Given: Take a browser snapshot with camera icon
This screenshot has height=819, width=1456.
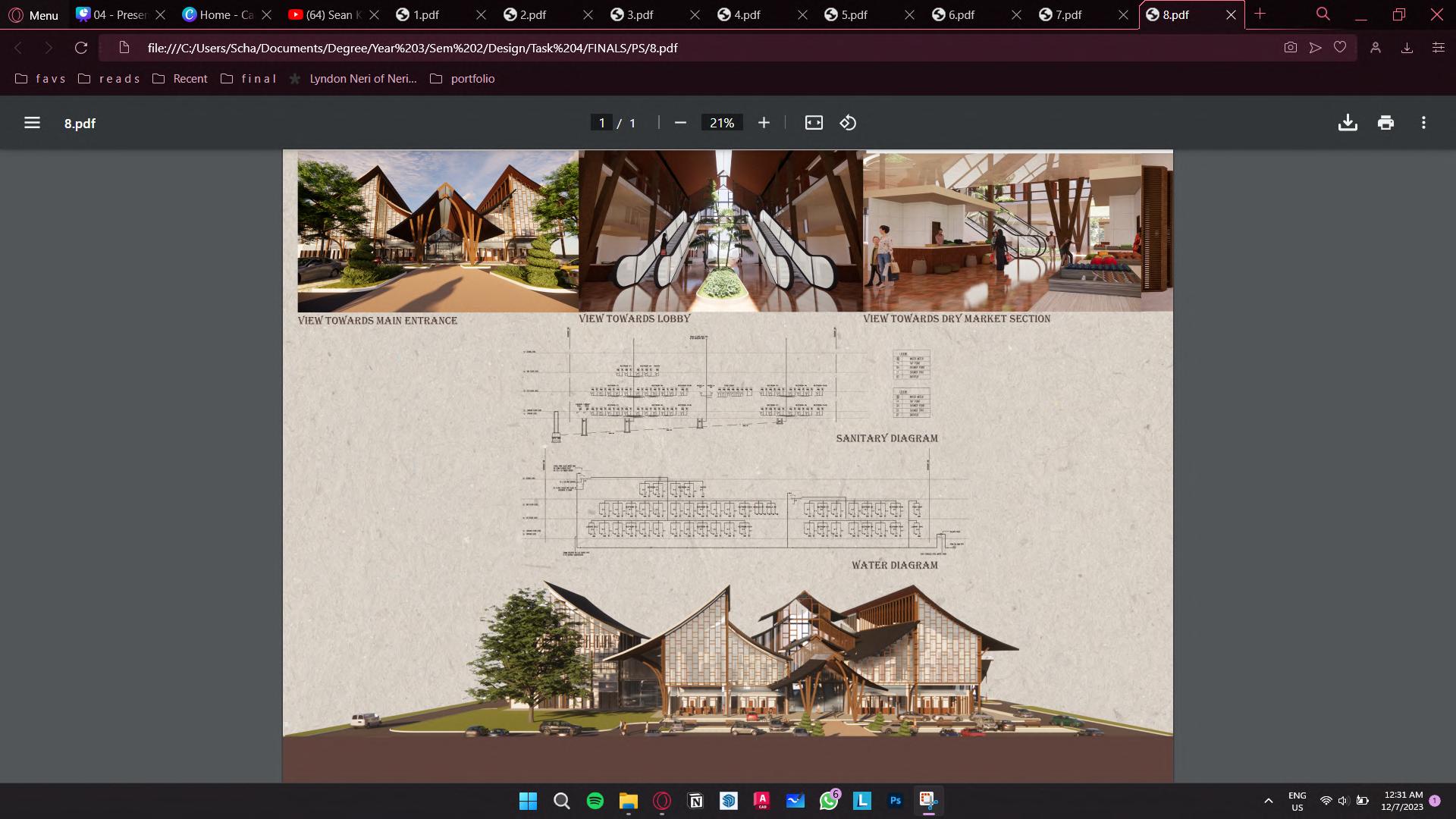Looking at the screenshot, I should [x=1290, y=48].
